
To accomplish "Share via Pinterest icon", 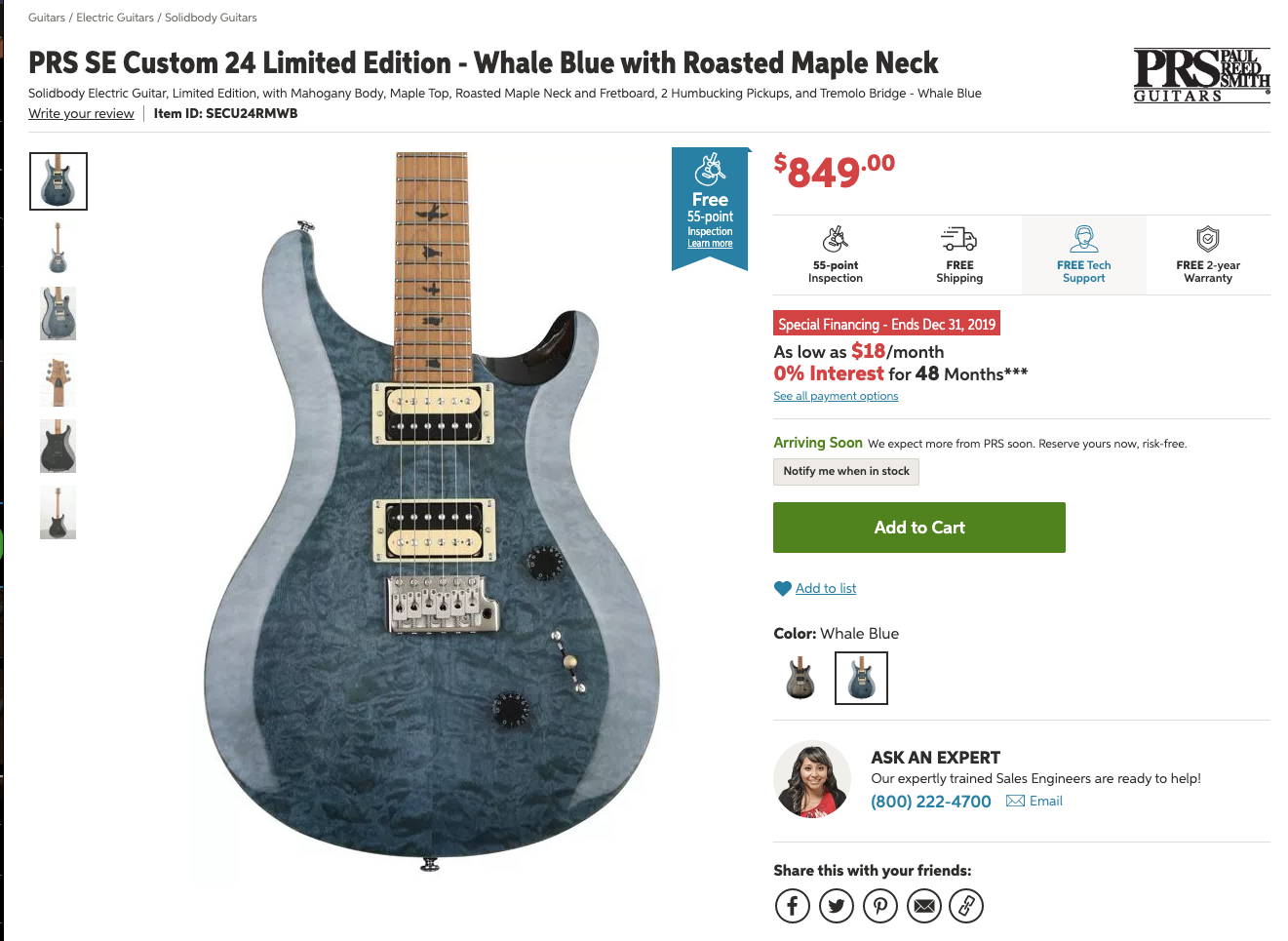I will pos(880,906).
